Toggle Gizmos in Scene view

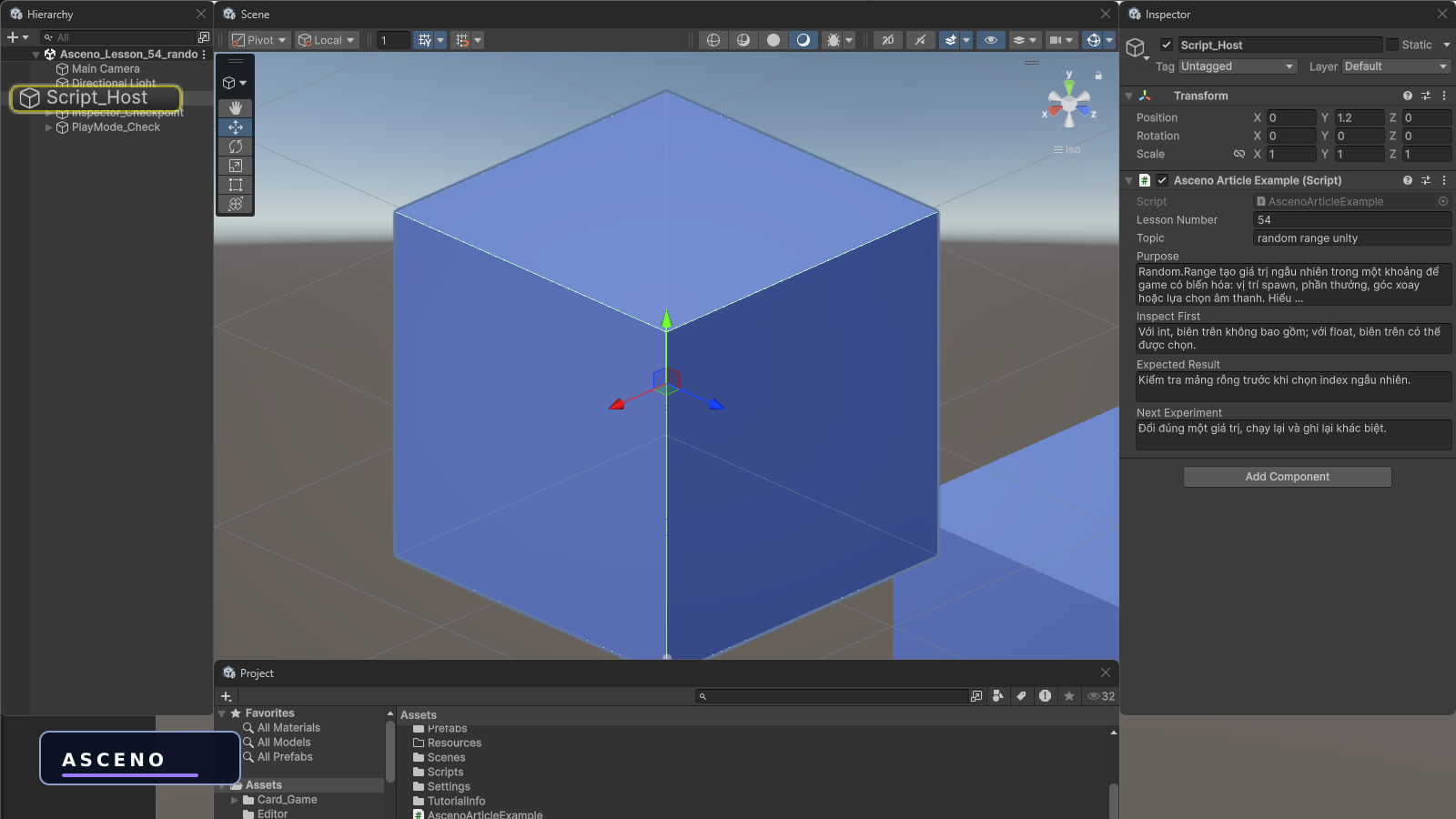click(1094, 40)
